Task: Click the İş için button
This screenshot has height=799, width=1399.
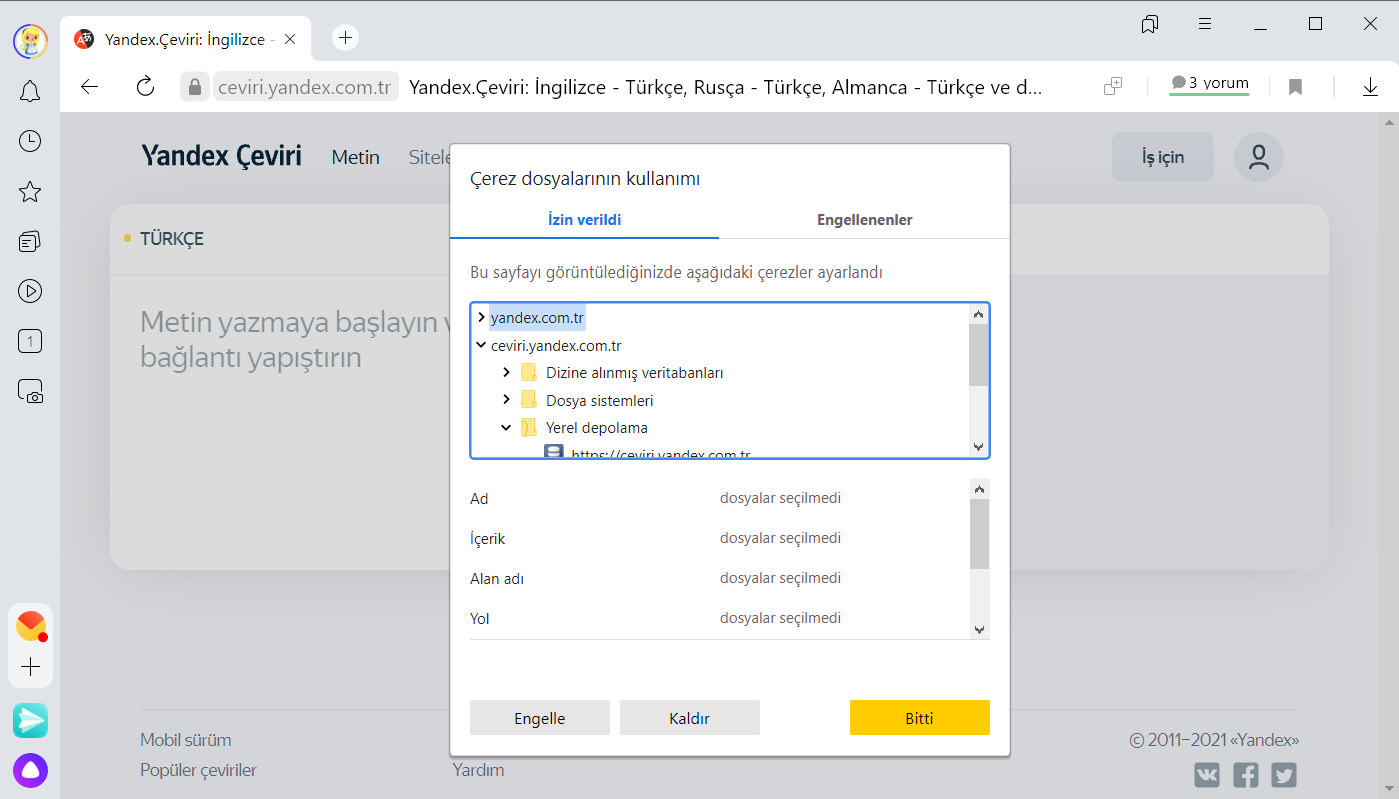Action: coord(1163,157)
